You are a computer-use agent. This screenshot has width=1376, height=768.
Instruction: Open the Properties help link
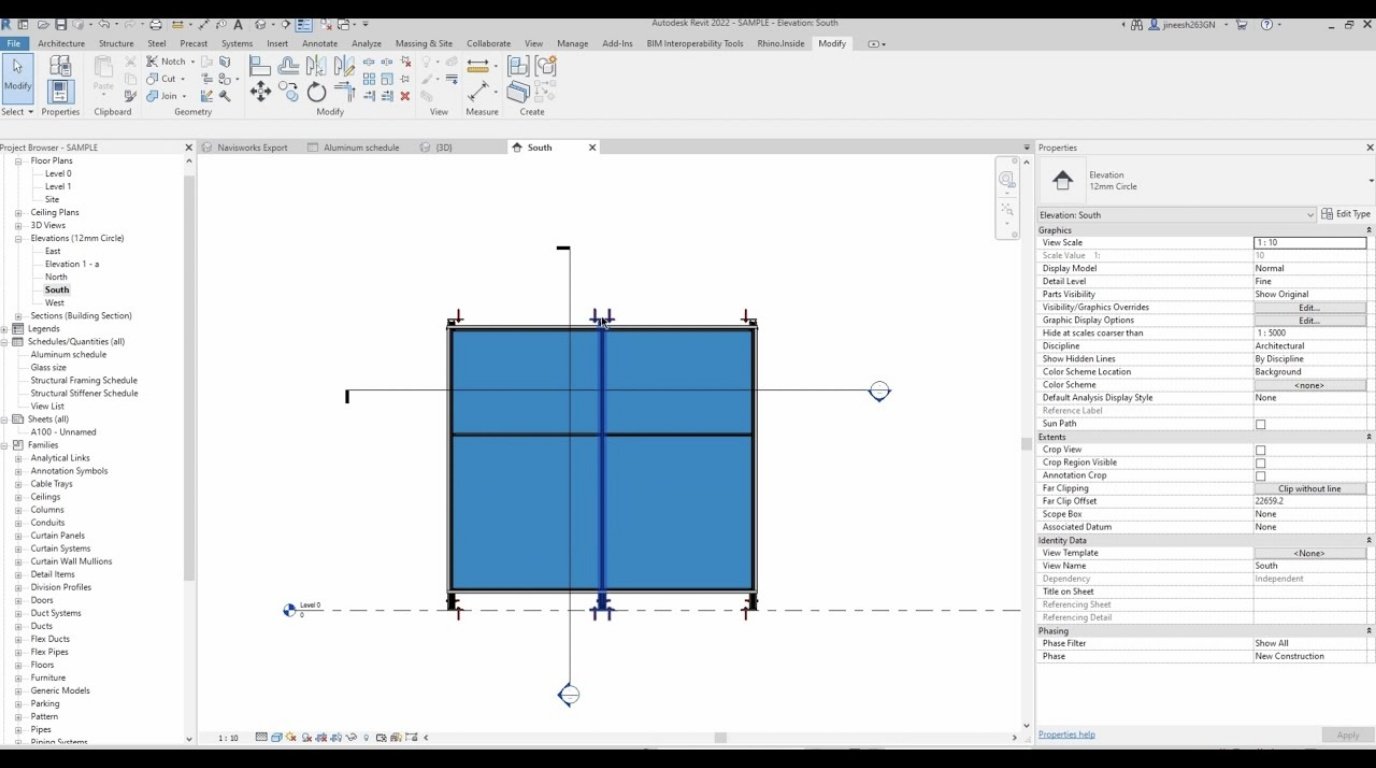(1066, 735)
